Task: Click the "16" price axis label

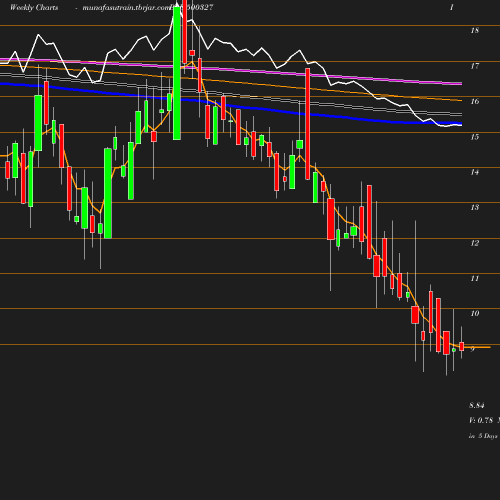Action: 475,101
